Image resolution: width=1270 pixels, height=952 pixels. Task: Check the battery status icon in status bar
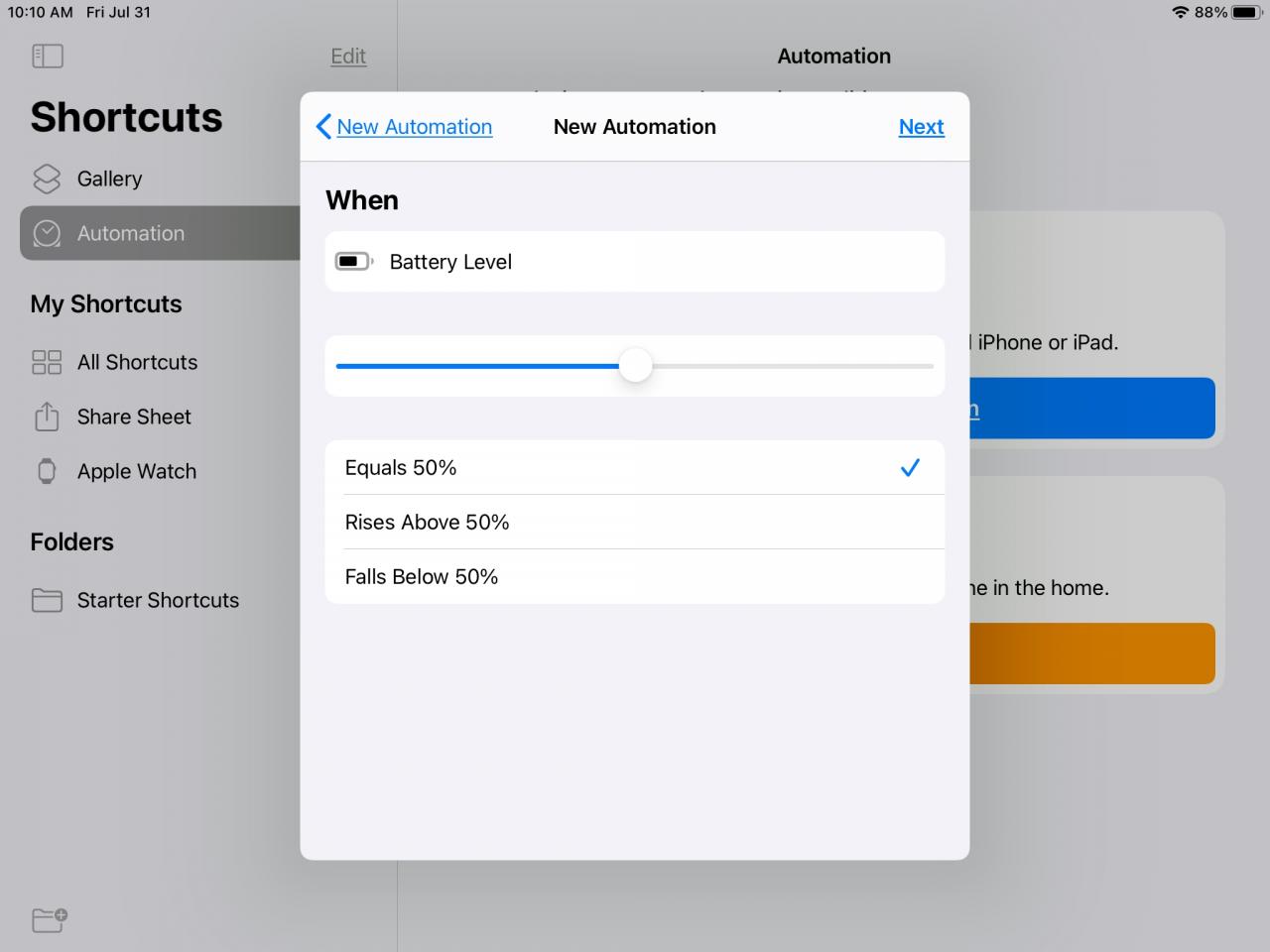1247,12
